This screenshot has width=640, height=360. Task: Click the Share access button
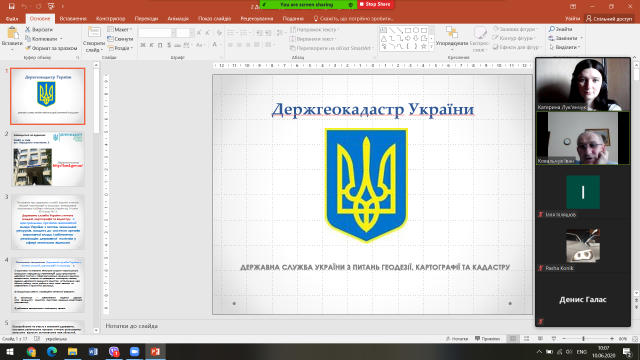pyautogui.click(x=609, y=19)
